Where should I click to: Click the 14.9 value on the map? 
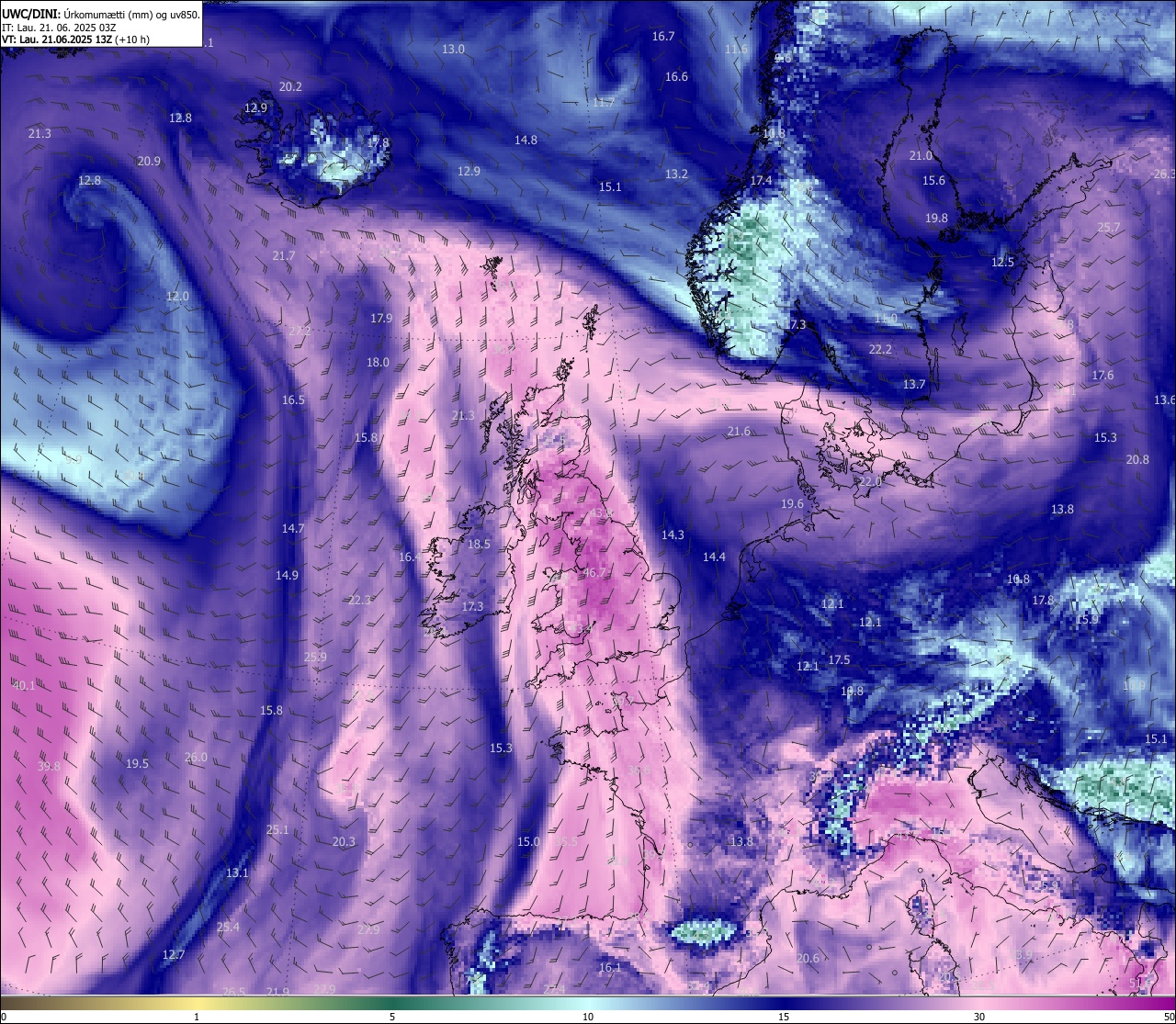coord(287,575)
